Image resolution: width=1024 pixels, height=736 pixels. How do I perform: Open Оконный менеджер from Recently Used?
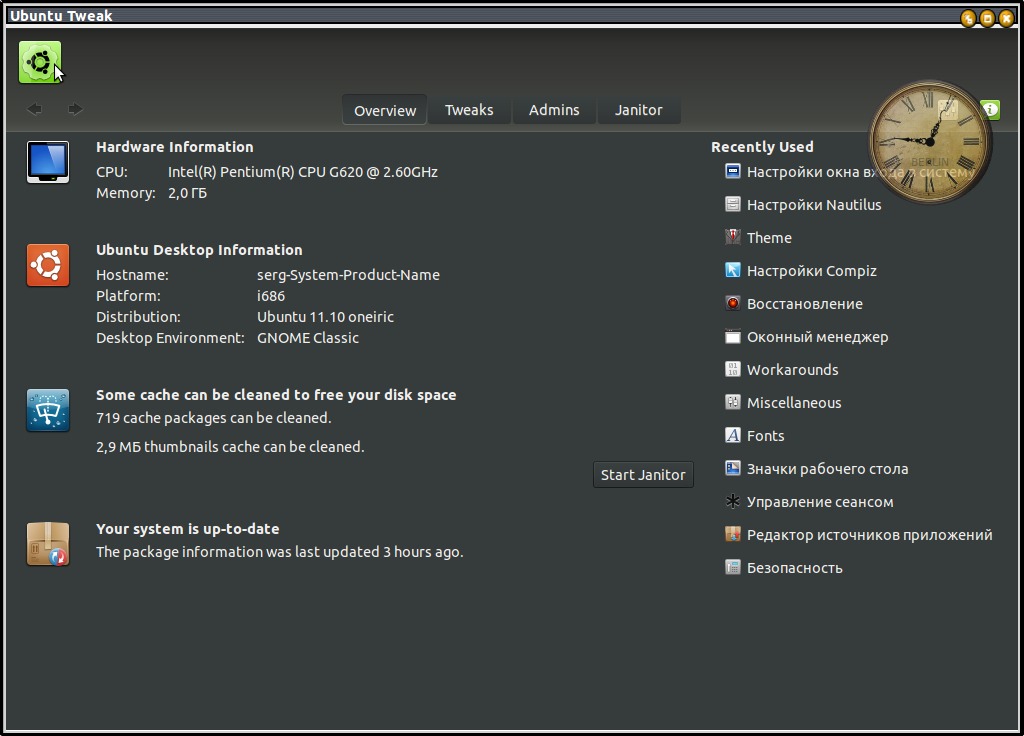pyautogui.click(x=818, y=337)
